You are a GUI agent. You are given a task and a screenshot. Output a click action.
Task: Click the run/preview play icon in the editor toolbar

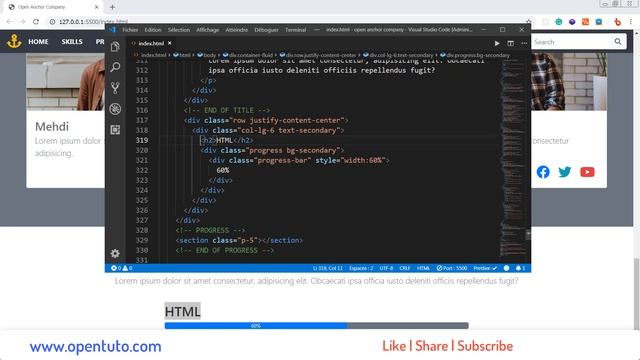[497, 43]
